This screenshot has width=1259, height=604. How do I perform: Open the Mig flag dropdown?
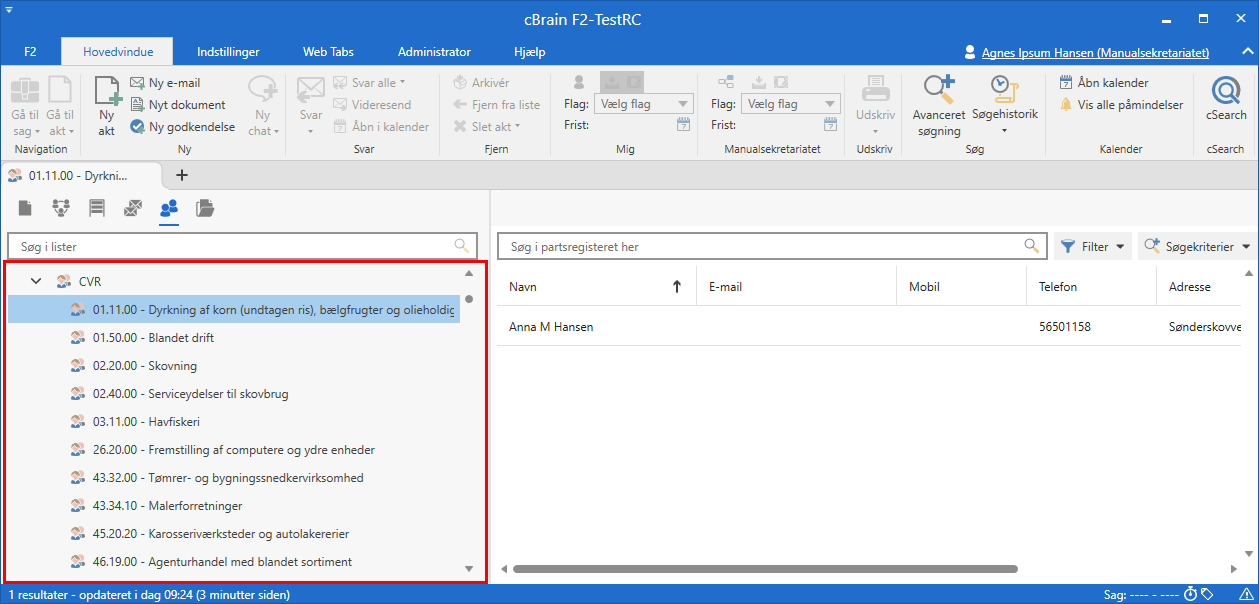point(643,104)
